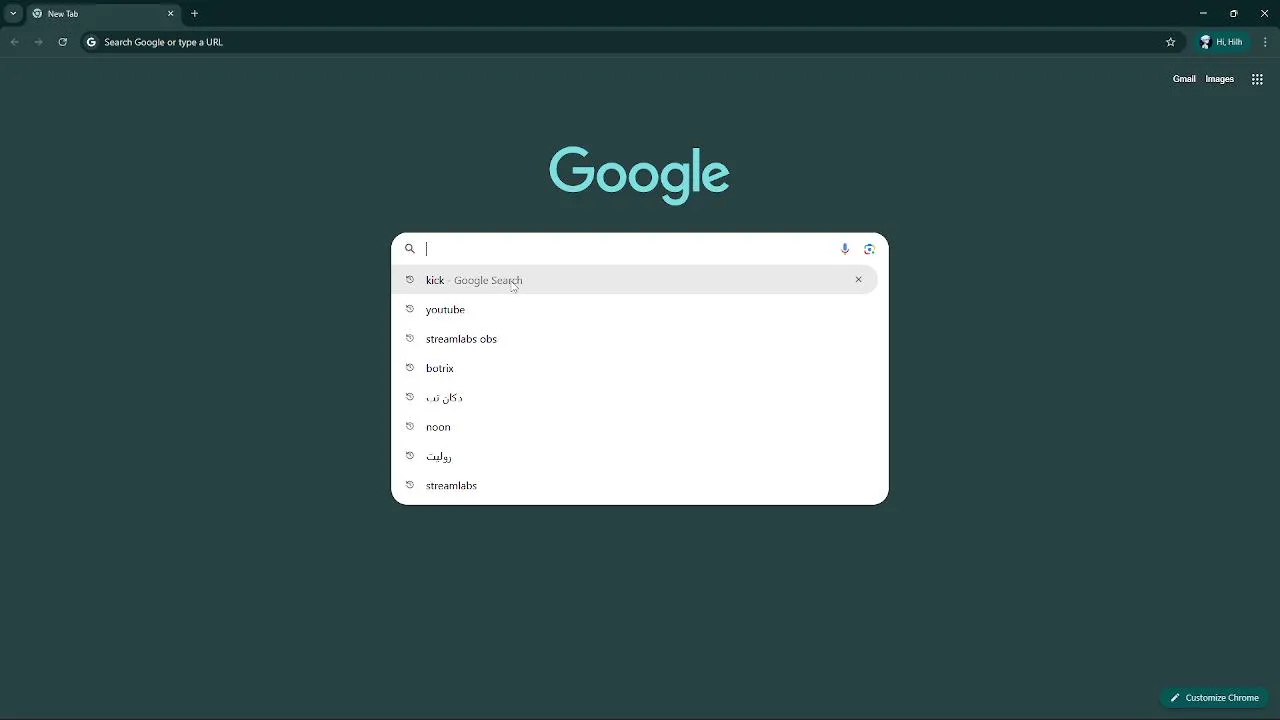Click the back navigation arrow
The width and height of the screenshot is (1280, 720).
[x=14, y=42]
